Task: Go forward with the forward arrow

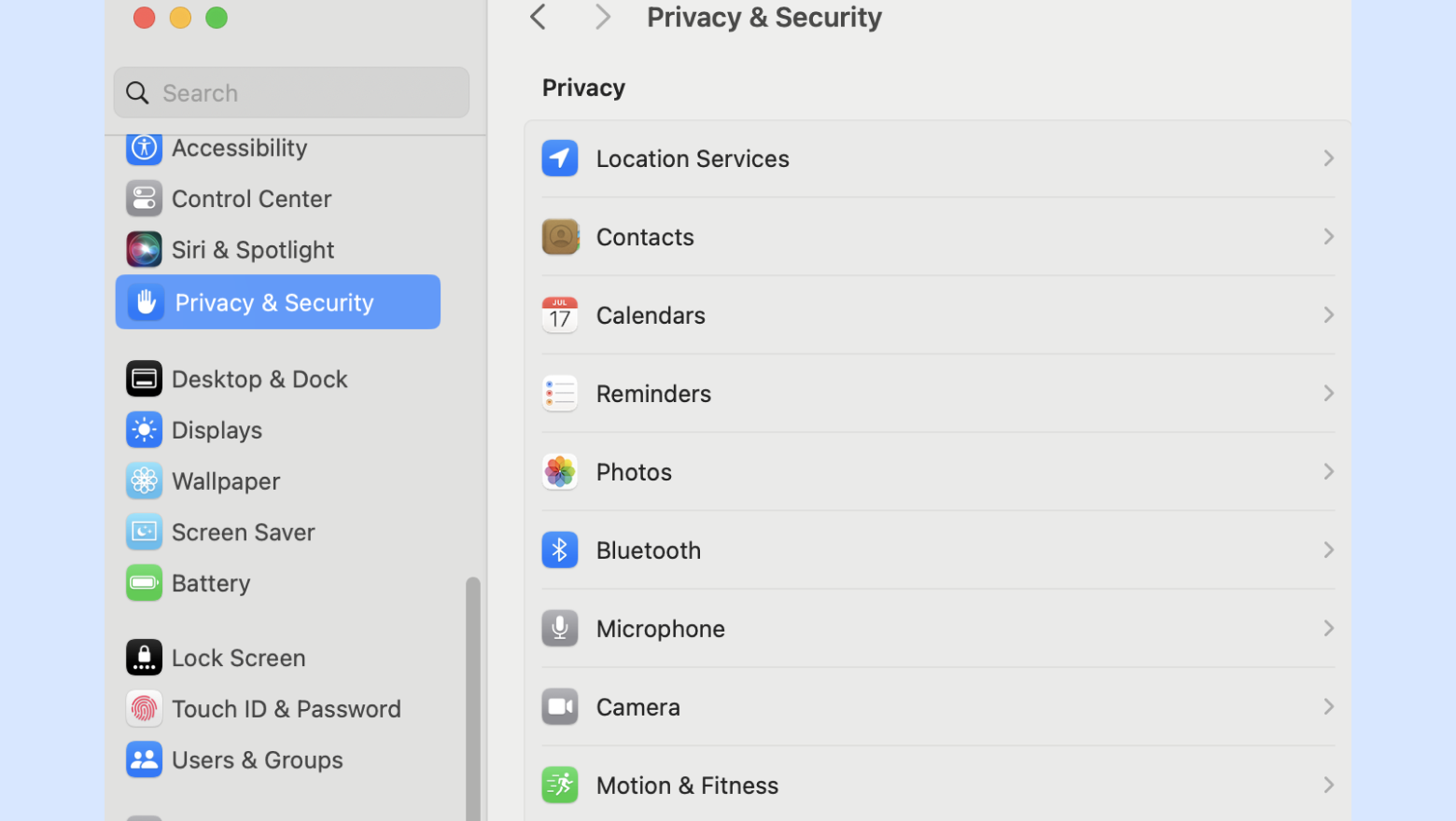Action: [x=603, y=17]
